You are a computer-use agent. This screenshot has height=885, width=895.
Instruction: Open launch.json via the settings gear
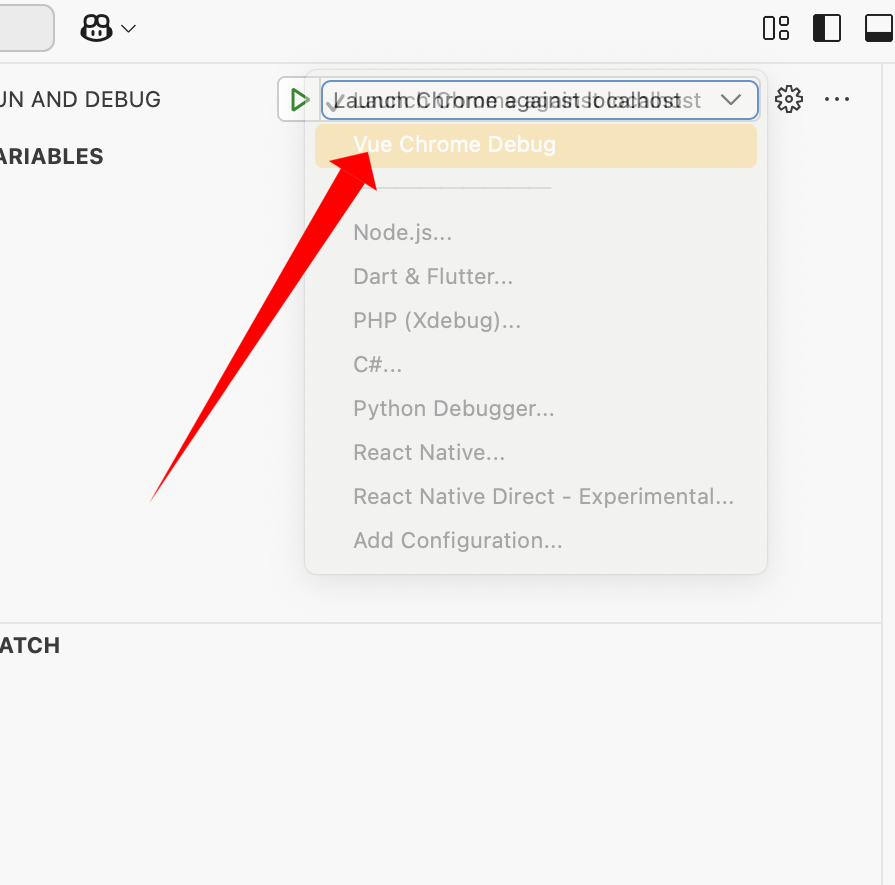coord(789,99)
